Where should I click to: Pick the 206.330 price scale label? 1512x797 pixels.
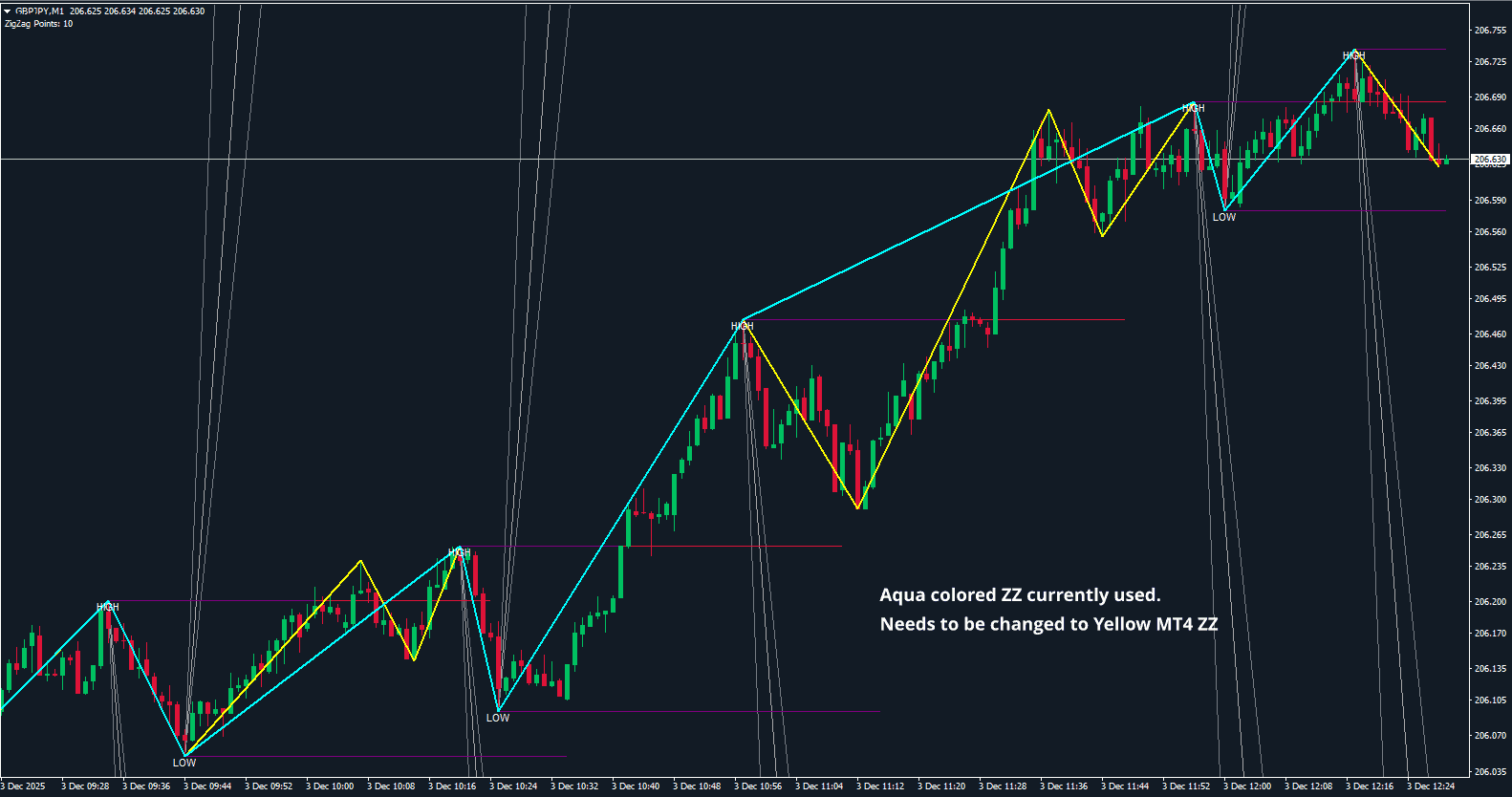click(1490, 468)
